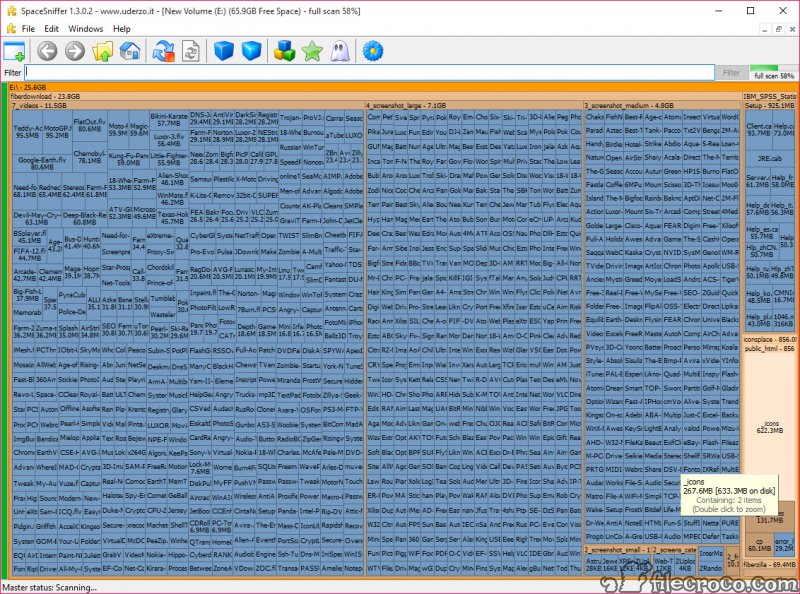This screenshot has height=594, width=800.
Task: Select the Kung-Fu-Pan 59.0MB file block
Action: click(x=129, y=159)
